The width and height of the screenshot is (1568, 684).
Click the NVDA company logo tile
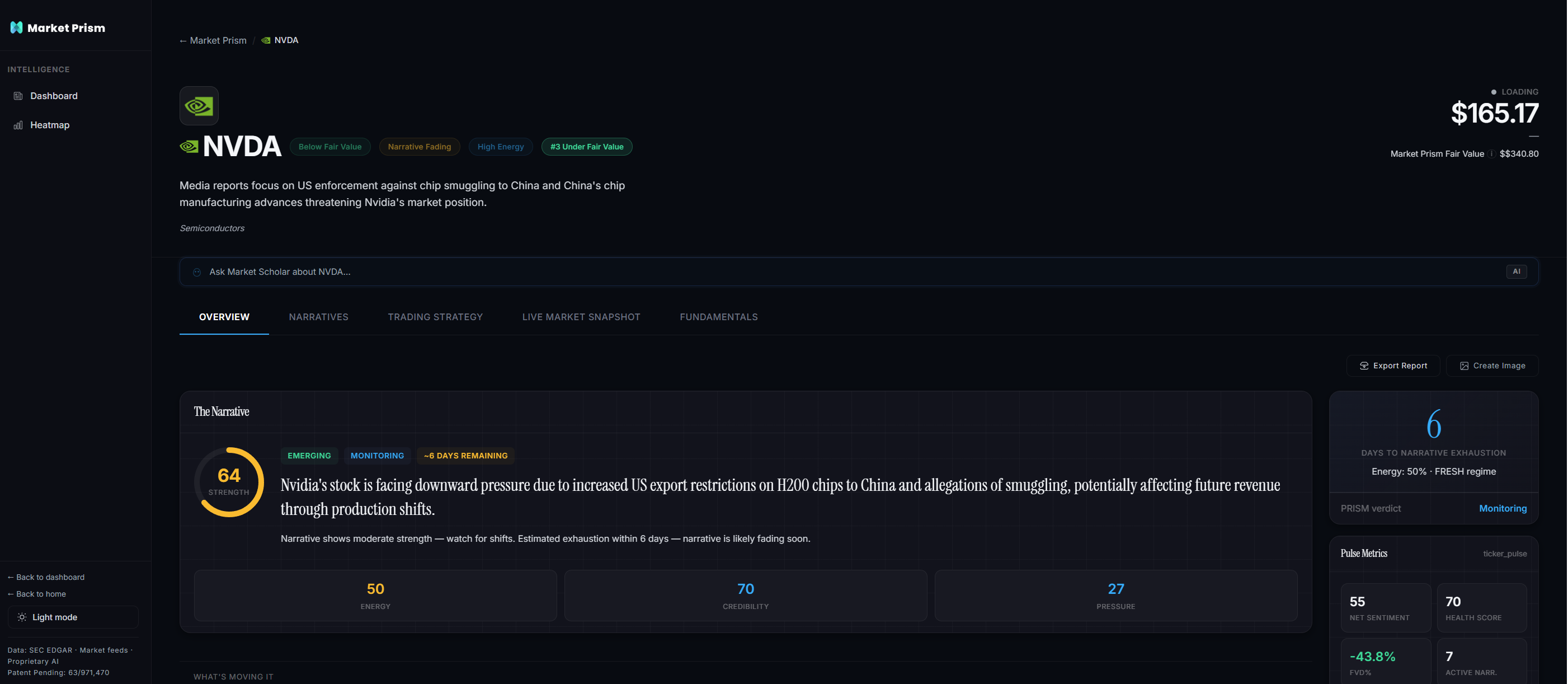tap(199, 105)
